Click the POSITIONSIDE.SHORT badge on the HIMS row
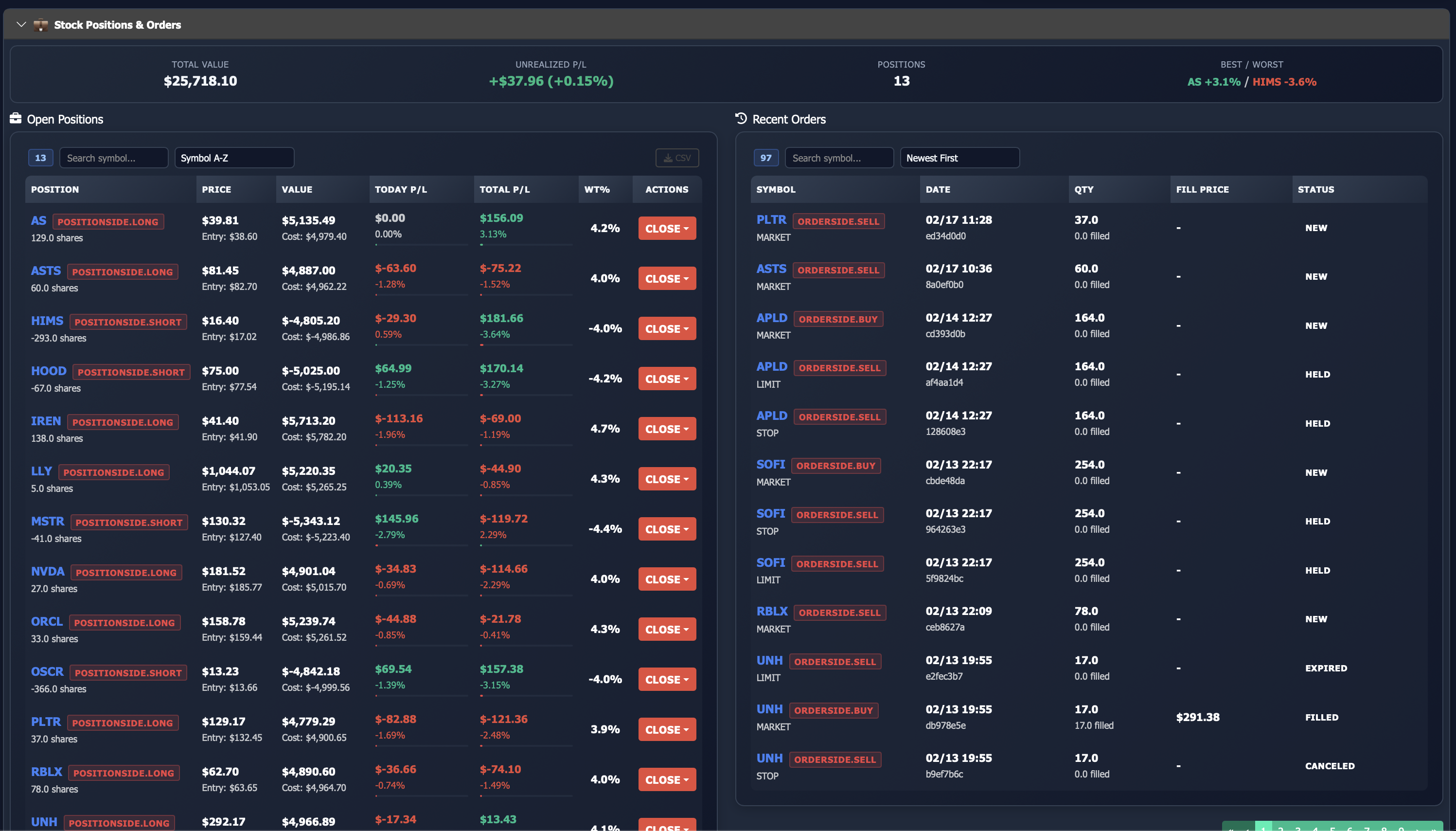The image size is (1456, 831). click(x=128, y=322)
